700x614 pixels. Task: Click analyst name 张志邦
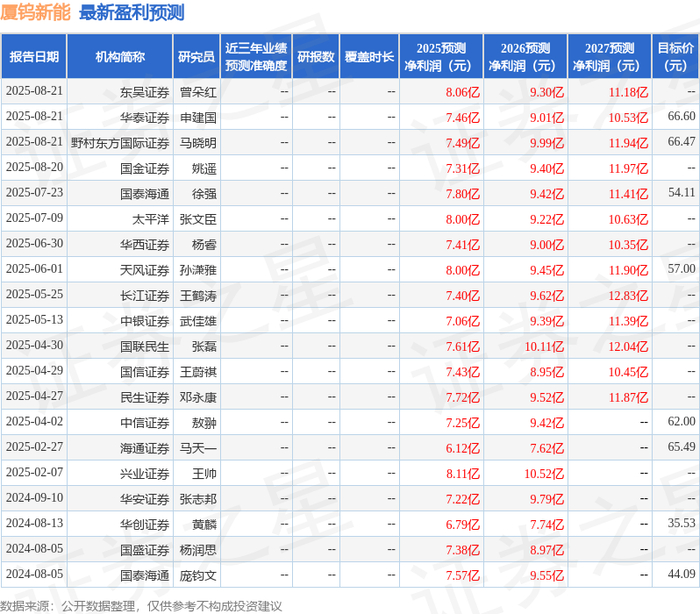coord(198,499)
